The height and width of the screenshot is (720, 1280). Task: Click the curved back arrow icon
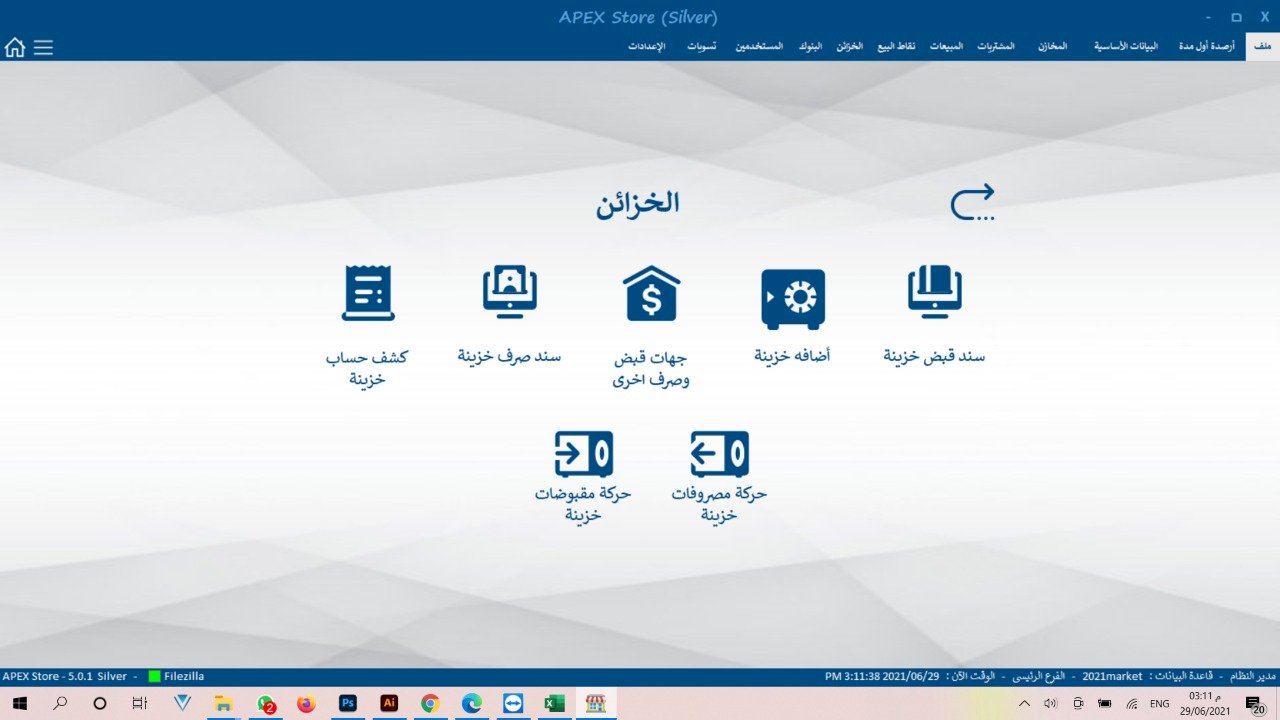[972, 202]
